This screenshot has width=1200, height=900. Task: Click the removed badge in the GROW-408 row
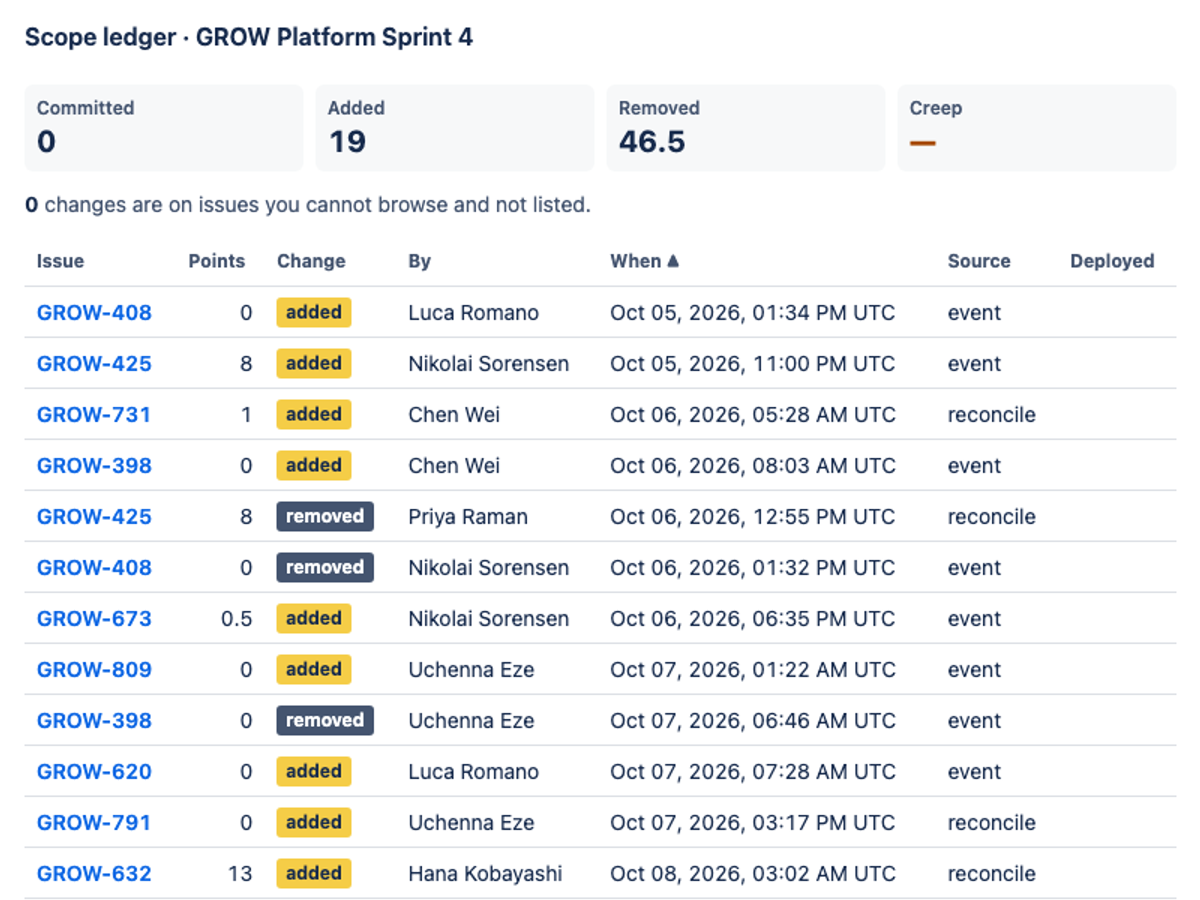coord(325,567)
